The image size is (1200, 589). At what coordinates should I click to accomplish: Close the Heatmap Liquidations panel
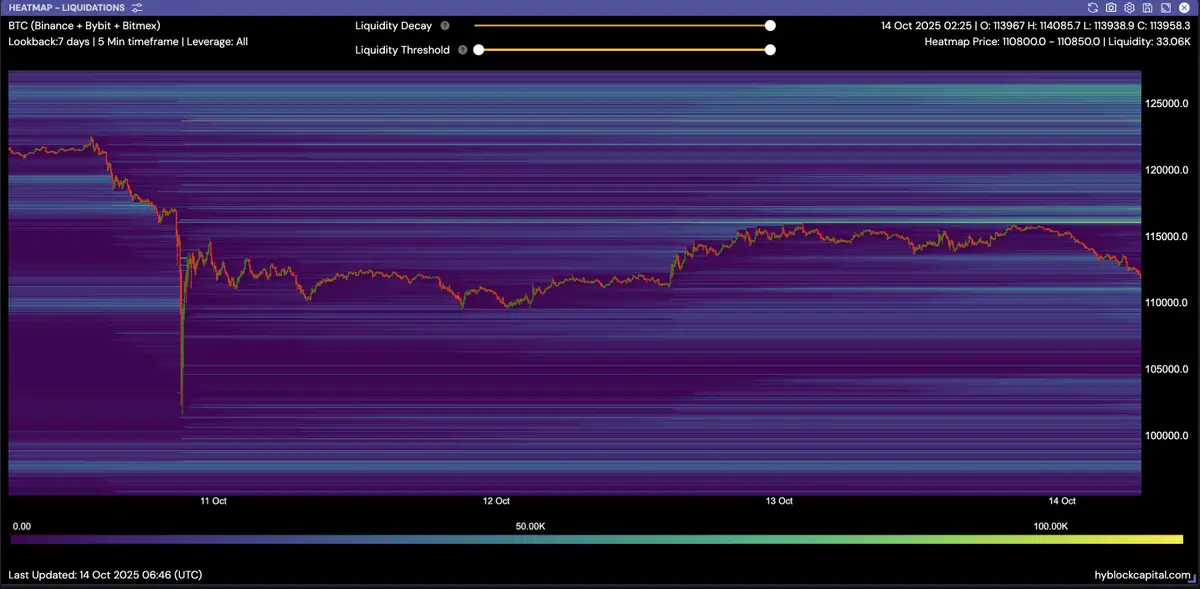[1183, 7]
